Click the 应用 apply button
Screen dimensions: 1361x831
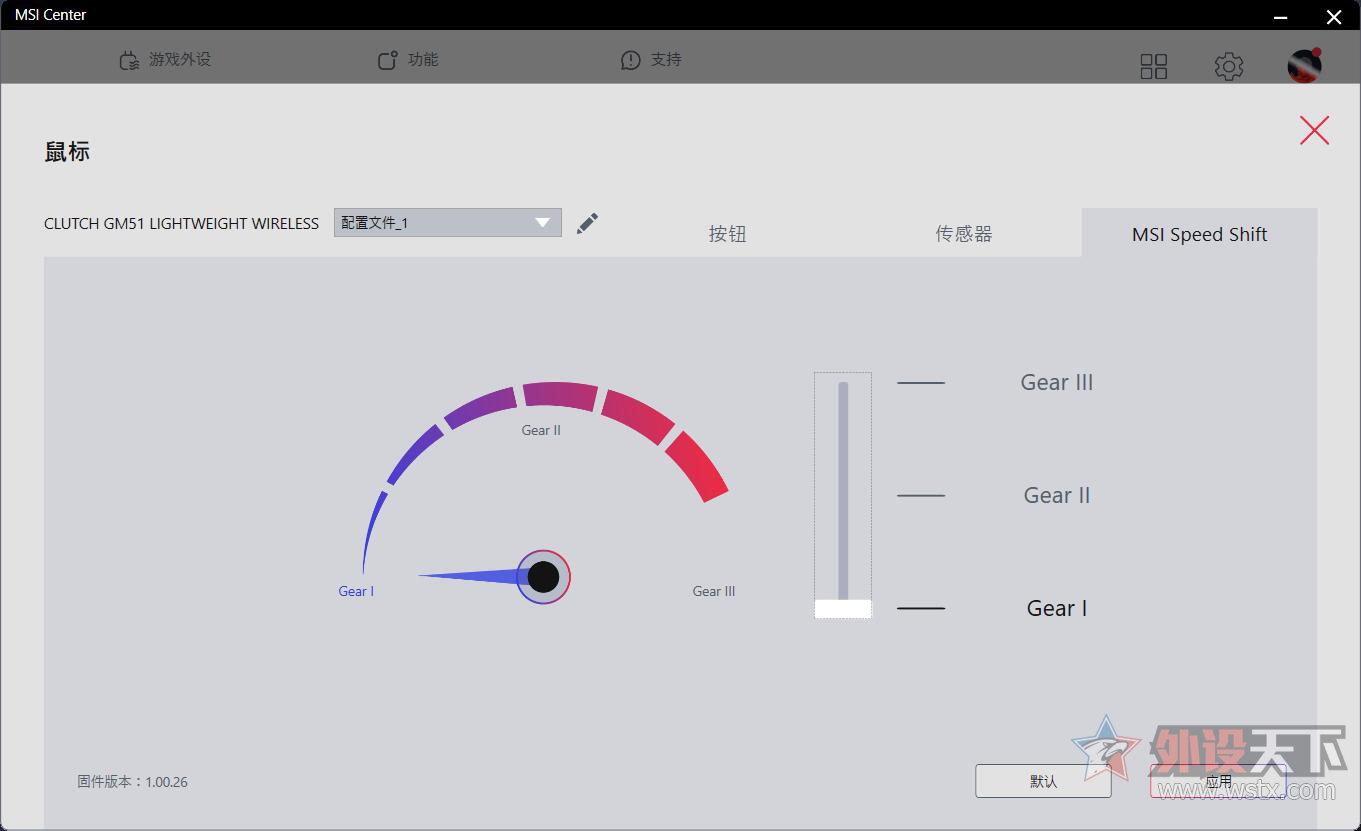pos(1218,781)
